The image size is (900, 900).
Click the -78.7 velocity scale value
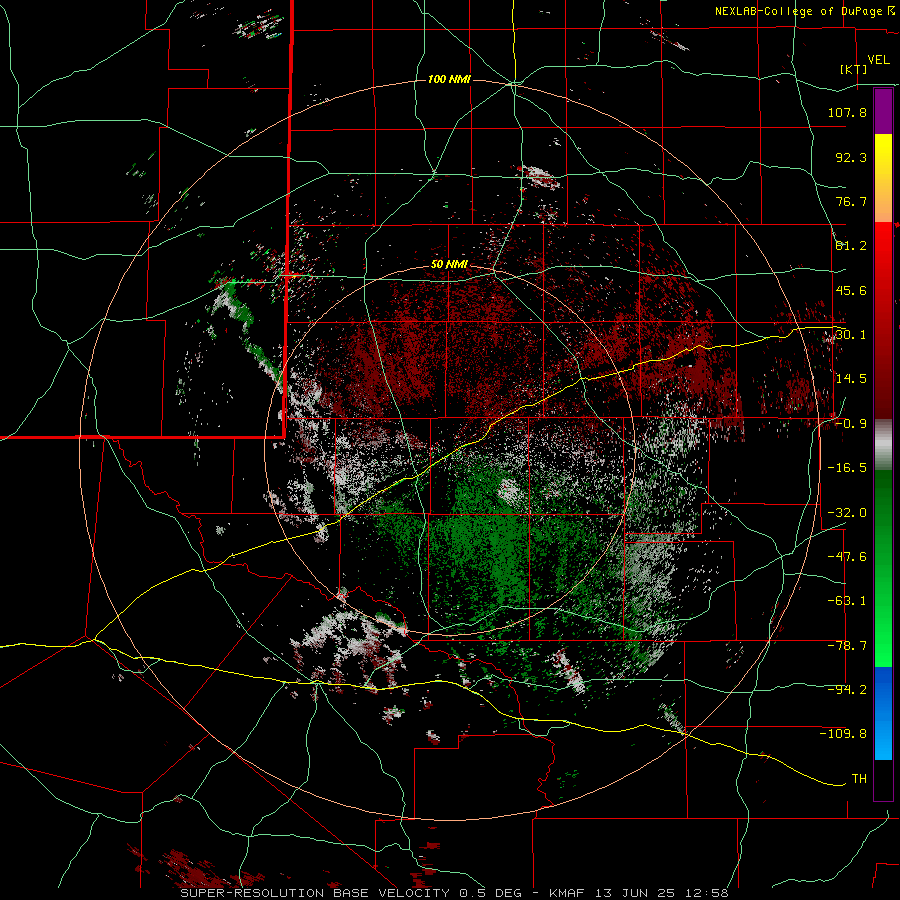(847, 646)
